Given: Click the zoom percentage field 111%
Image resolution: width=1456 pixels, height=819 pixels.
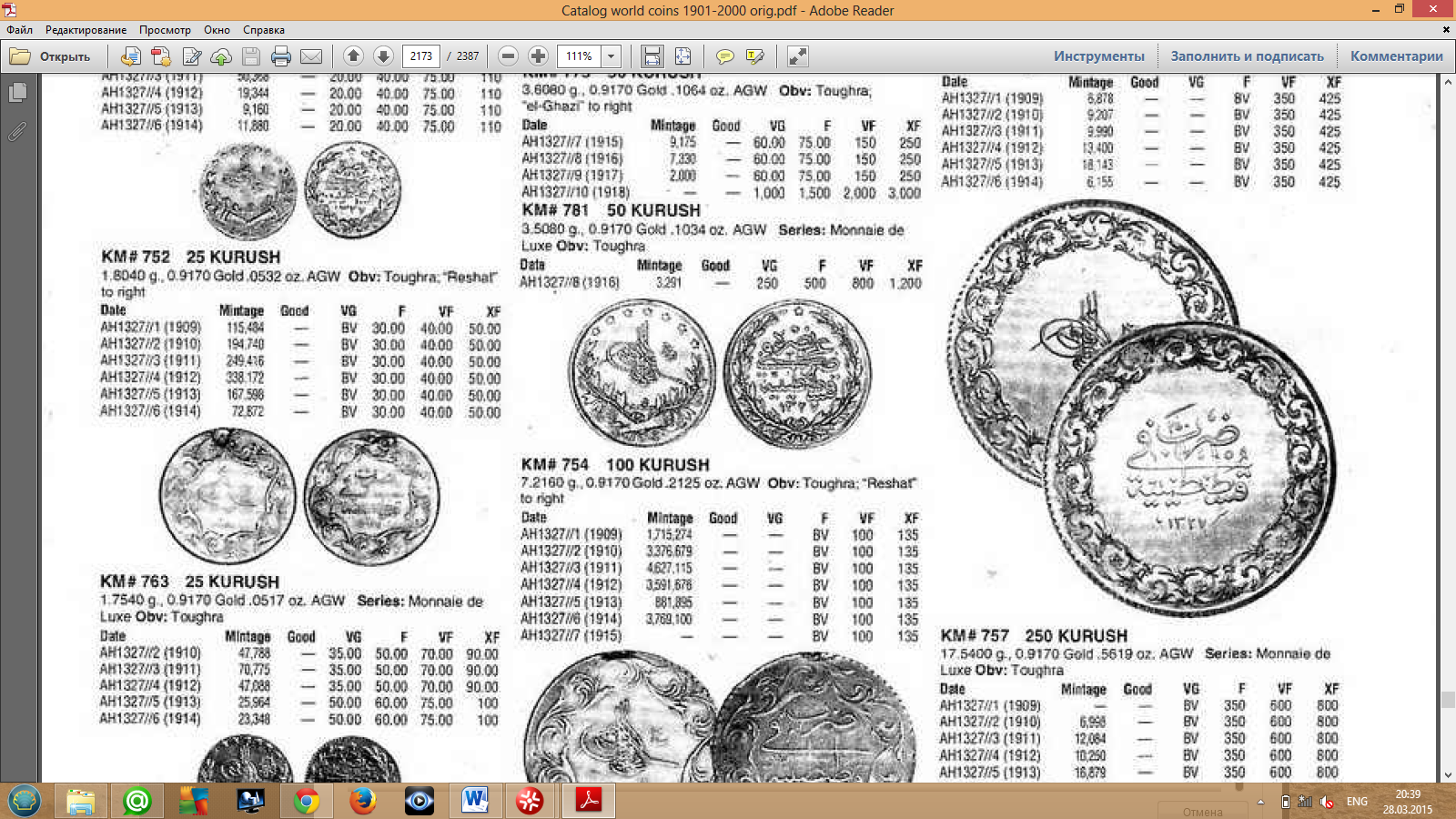Looking at the screenshot, I should [579, 56].
